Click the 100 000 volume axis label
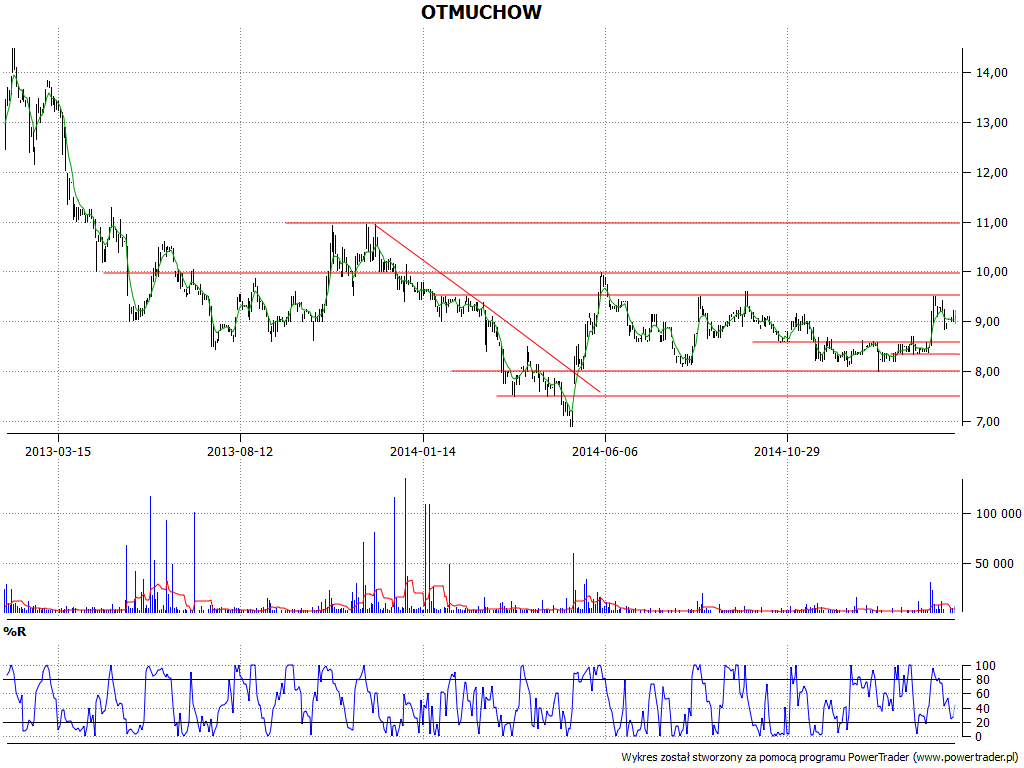Viewport: 1024px width, 768px height. 999,514
